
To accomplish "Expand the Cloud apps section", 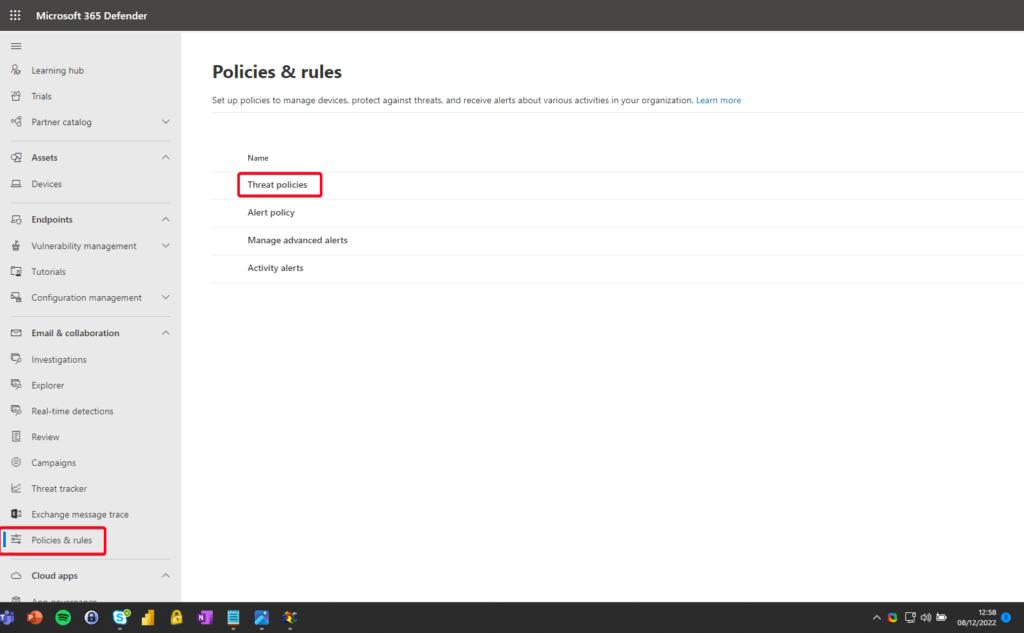I will [x=166, y=575].
